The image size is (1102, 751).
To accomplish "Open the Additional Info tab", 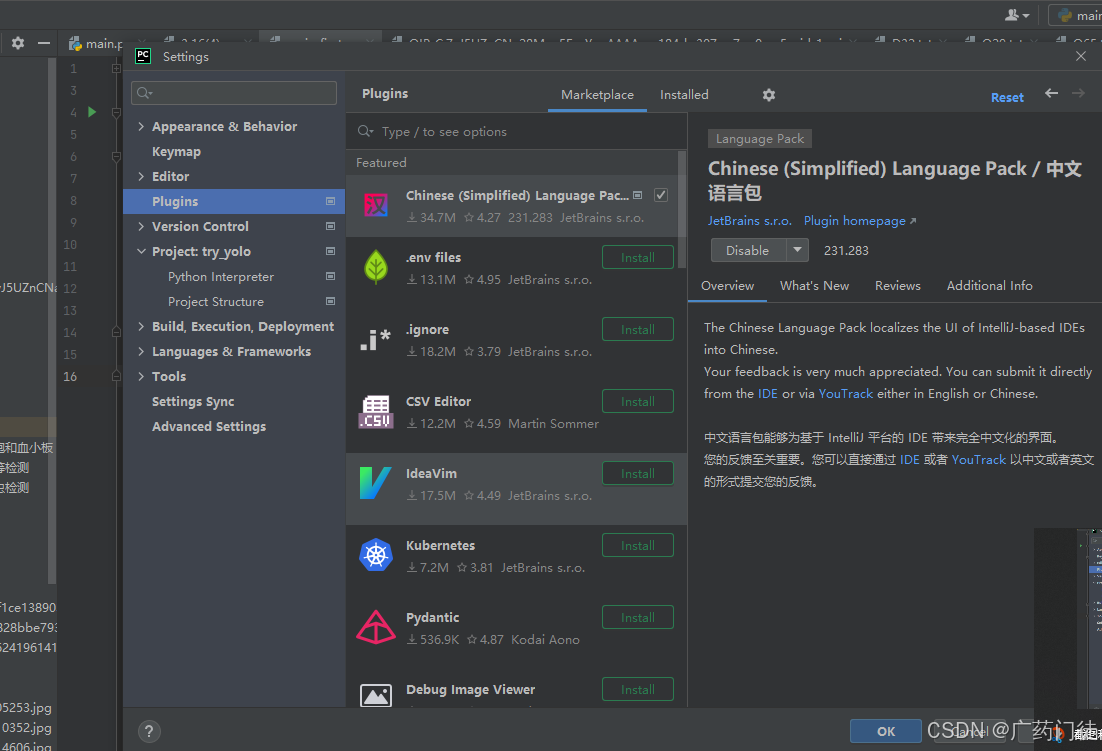I will point(990,286).
